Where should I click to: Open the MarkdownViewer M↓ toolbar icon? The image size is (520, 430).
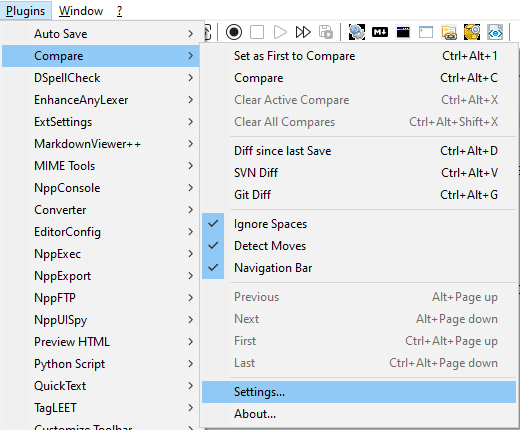(x=380, y=32)
